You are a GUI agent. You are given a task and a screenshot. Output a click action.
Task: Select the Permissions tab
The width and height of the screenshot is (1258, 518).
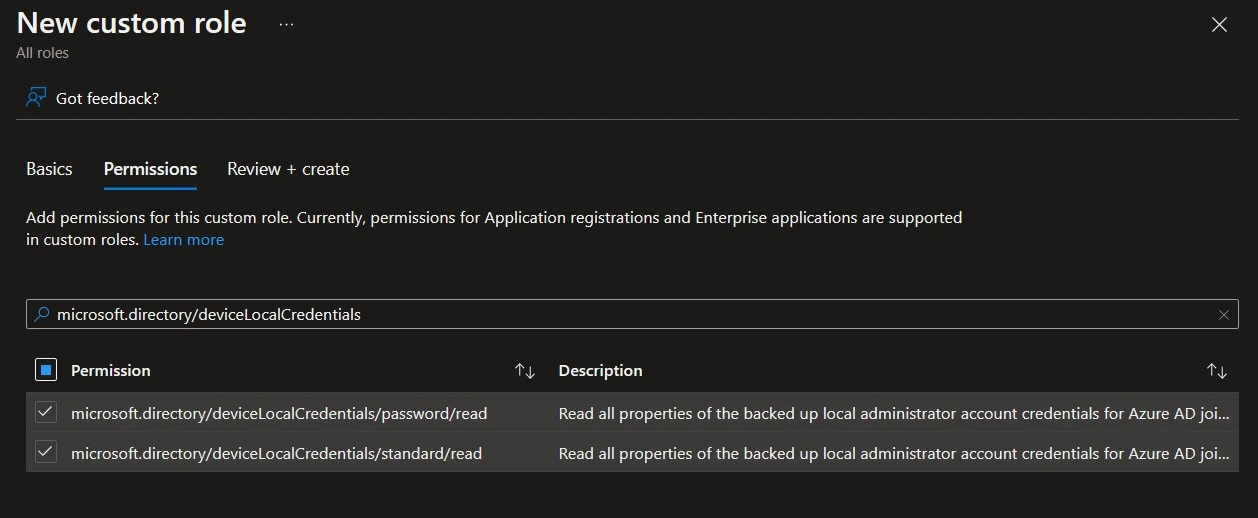pyautogui.click(x=150, y=169)
